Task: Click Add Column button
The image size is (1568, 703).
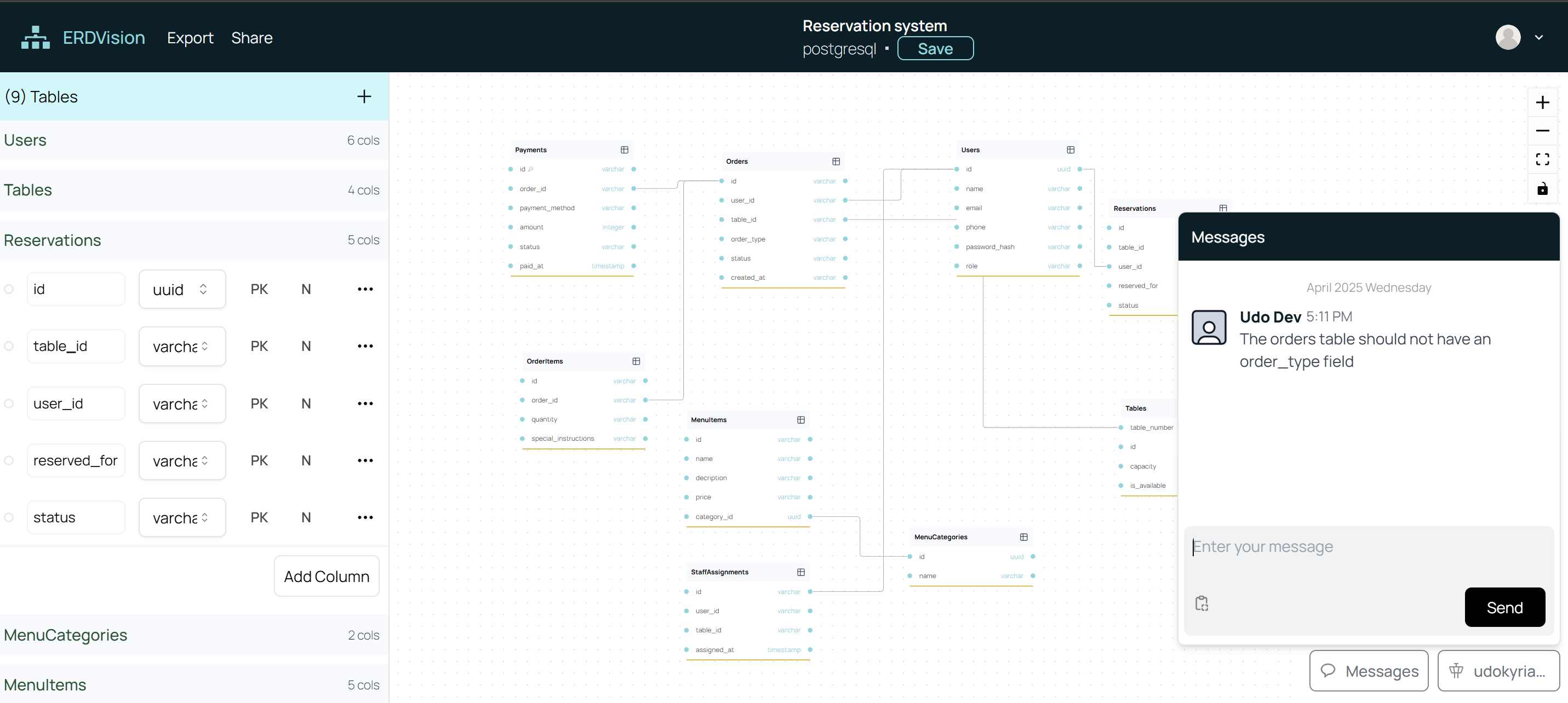Action: 327,577
